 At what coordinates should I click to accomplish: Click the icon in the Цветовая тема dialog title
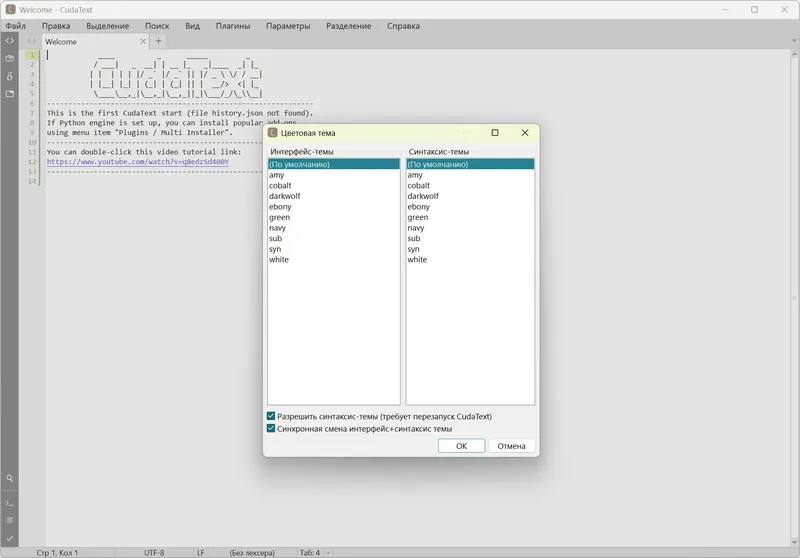(x=272, y=133)
